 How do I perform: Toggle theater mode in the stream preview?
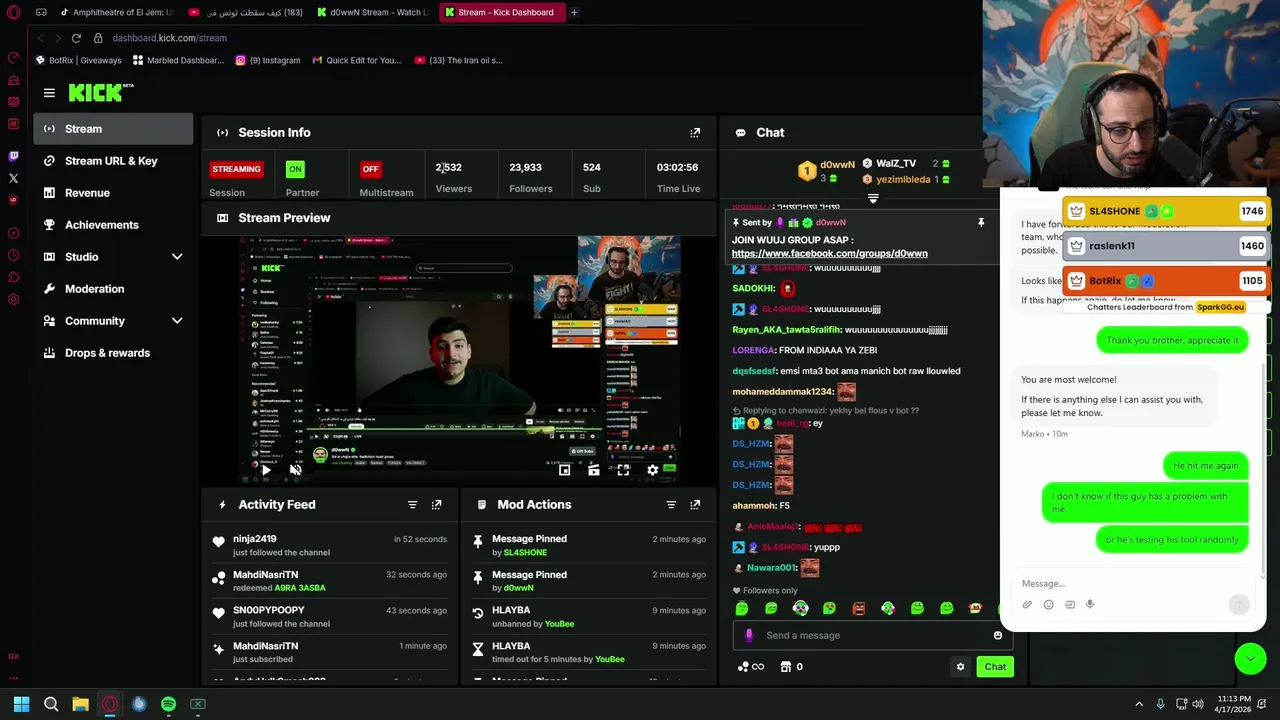[594, 470]
